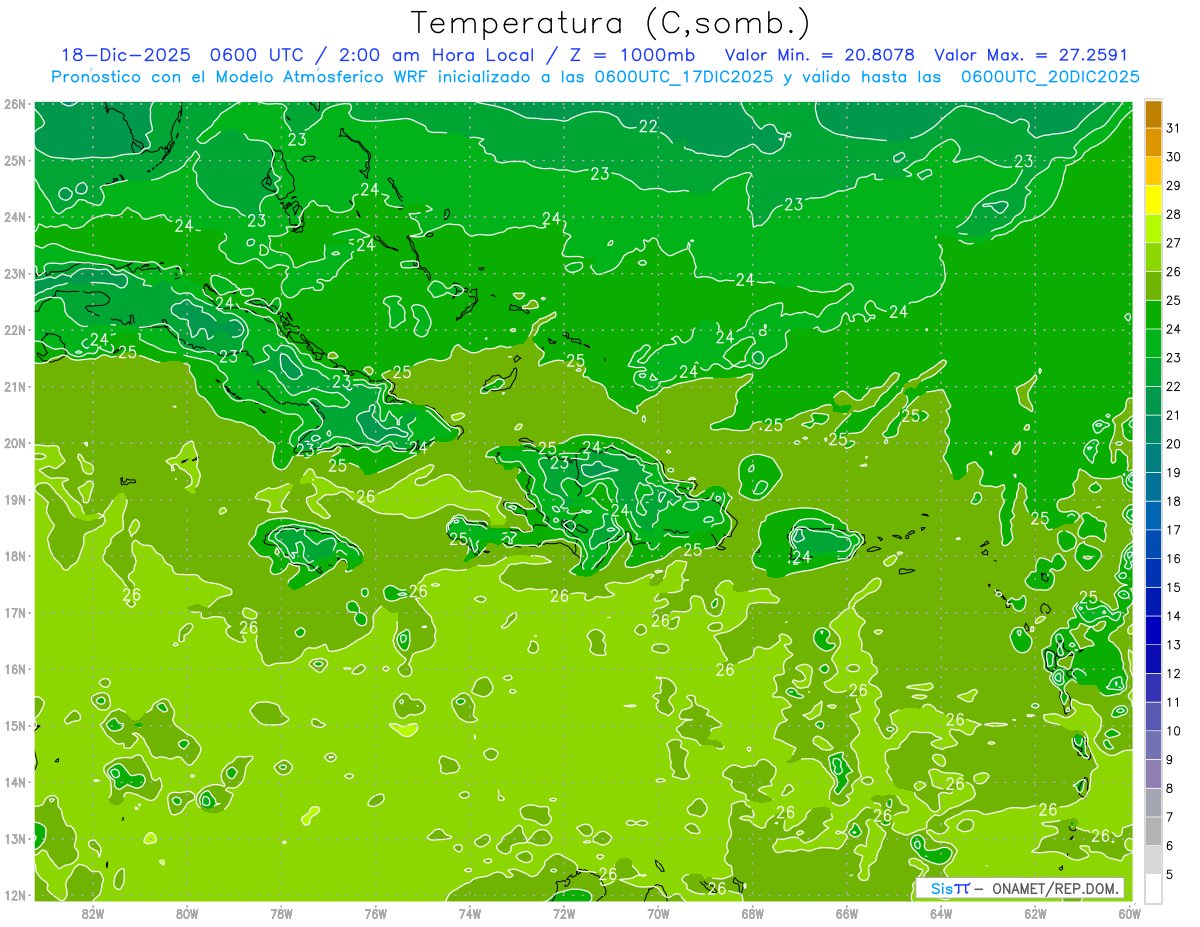Click the "68W" longitude axis label
The image size is (1200, 927).
pyautogui.click(x=752, y=913)
